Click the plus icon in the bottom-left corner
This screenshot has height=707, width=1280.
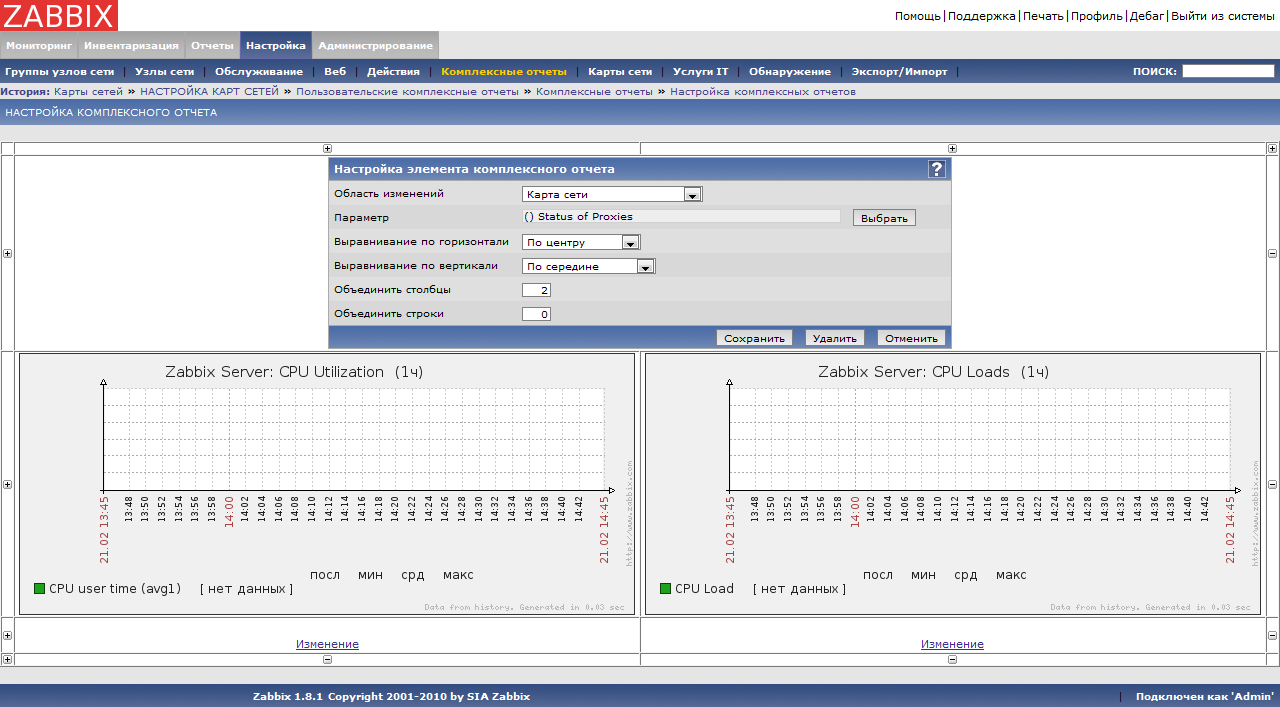[7, 659]
